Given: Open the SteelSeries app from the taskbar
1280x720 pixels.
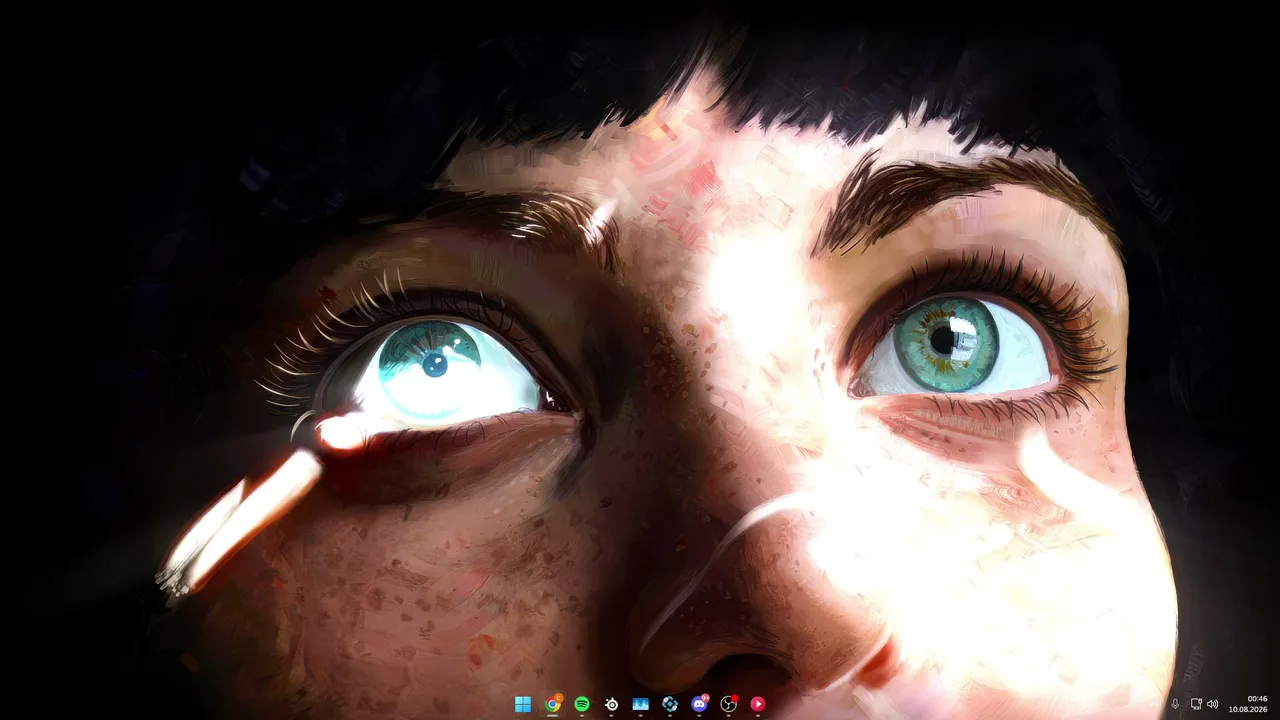Looking at the screenshot, I should pyautogui.click(x=611, y=704).
